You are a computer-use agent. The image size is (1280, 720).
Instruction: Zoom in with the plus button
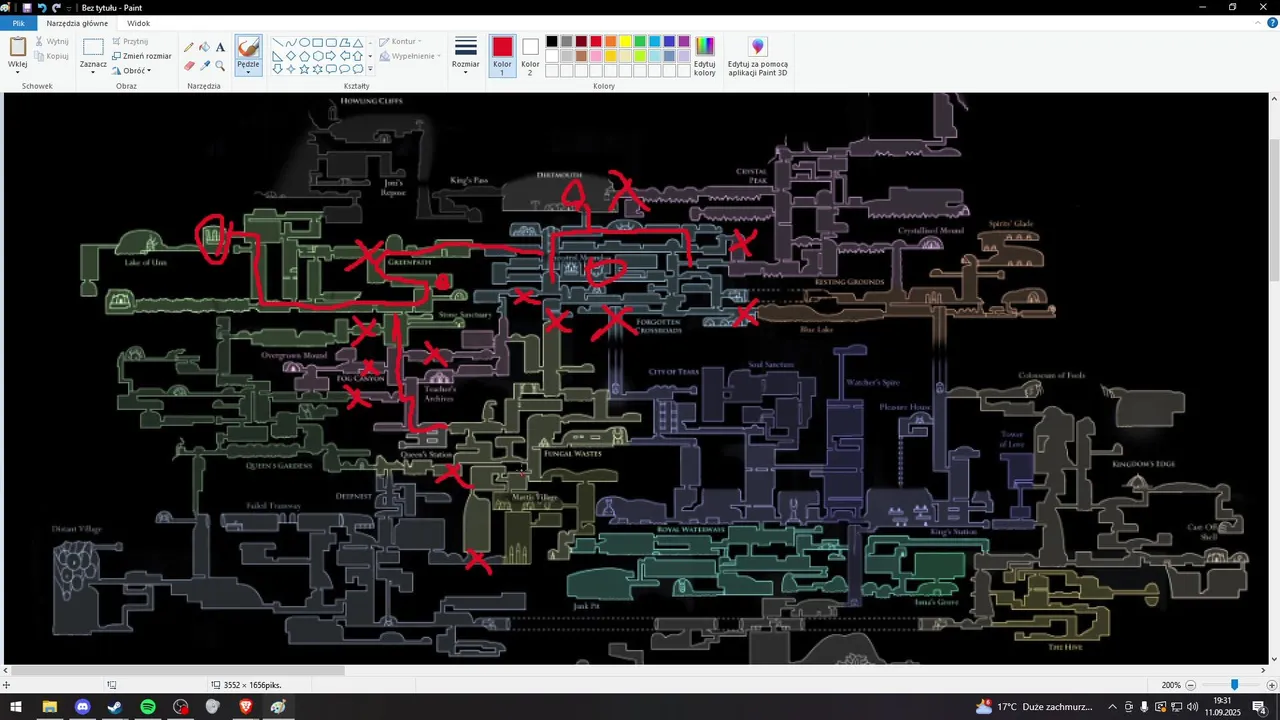pos(1271,685)
